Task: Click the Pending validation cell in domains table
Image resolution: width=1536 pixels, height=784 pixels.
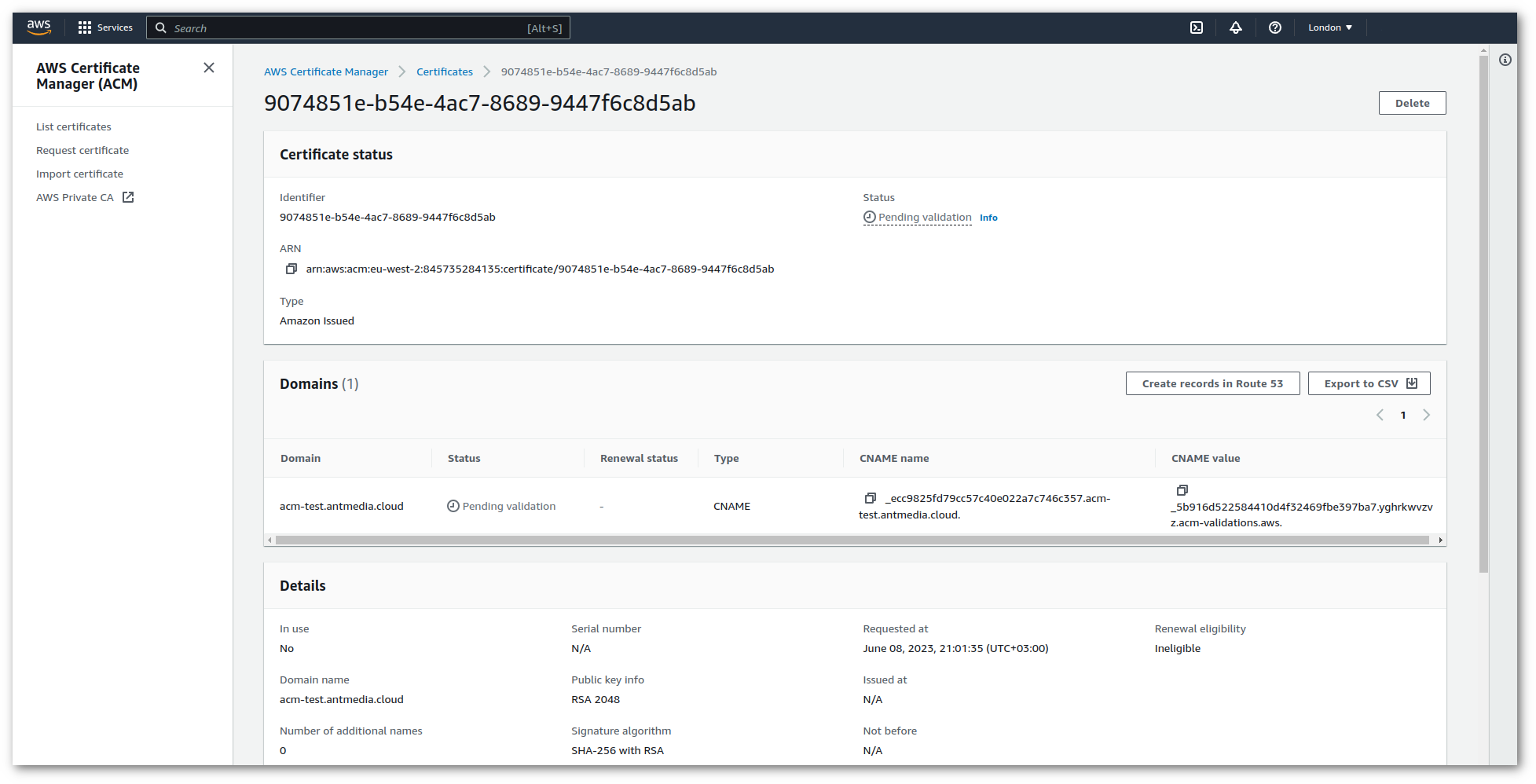Action: [501, 506]
